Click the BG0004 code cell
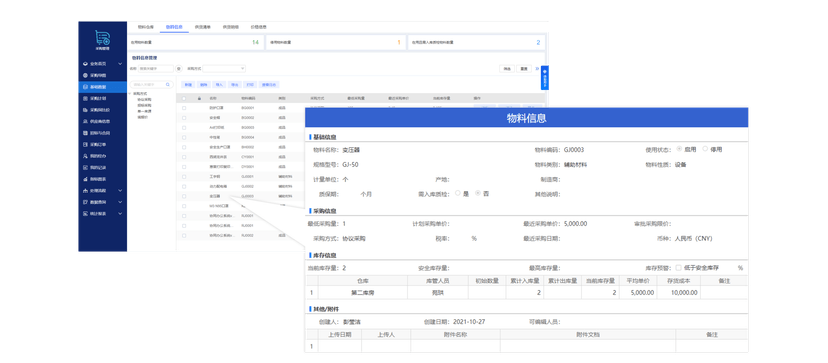The image size is (828, 363). pos(248,137)
